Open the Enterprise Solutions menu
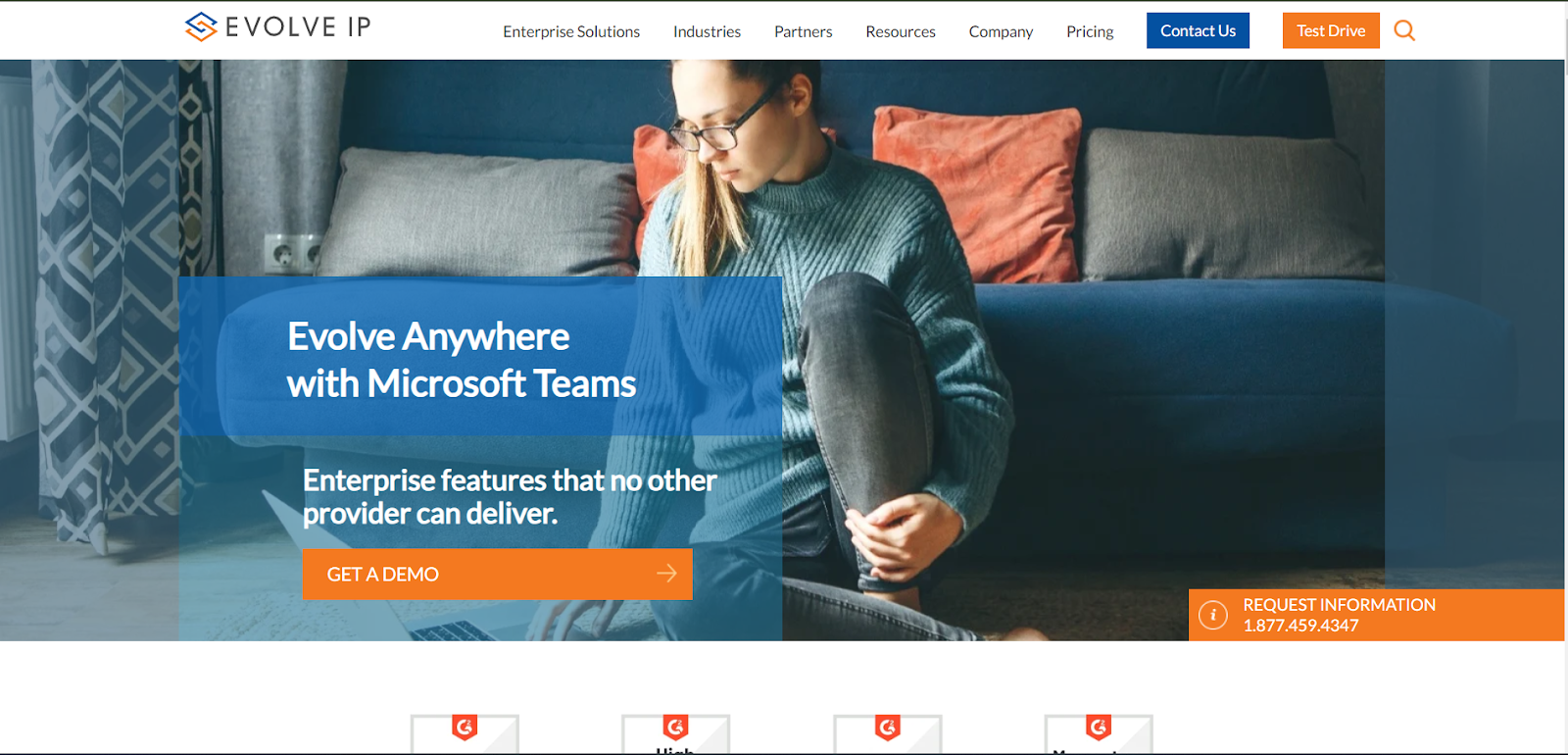Screen dimensions: 1568x755 pos(571,31)
